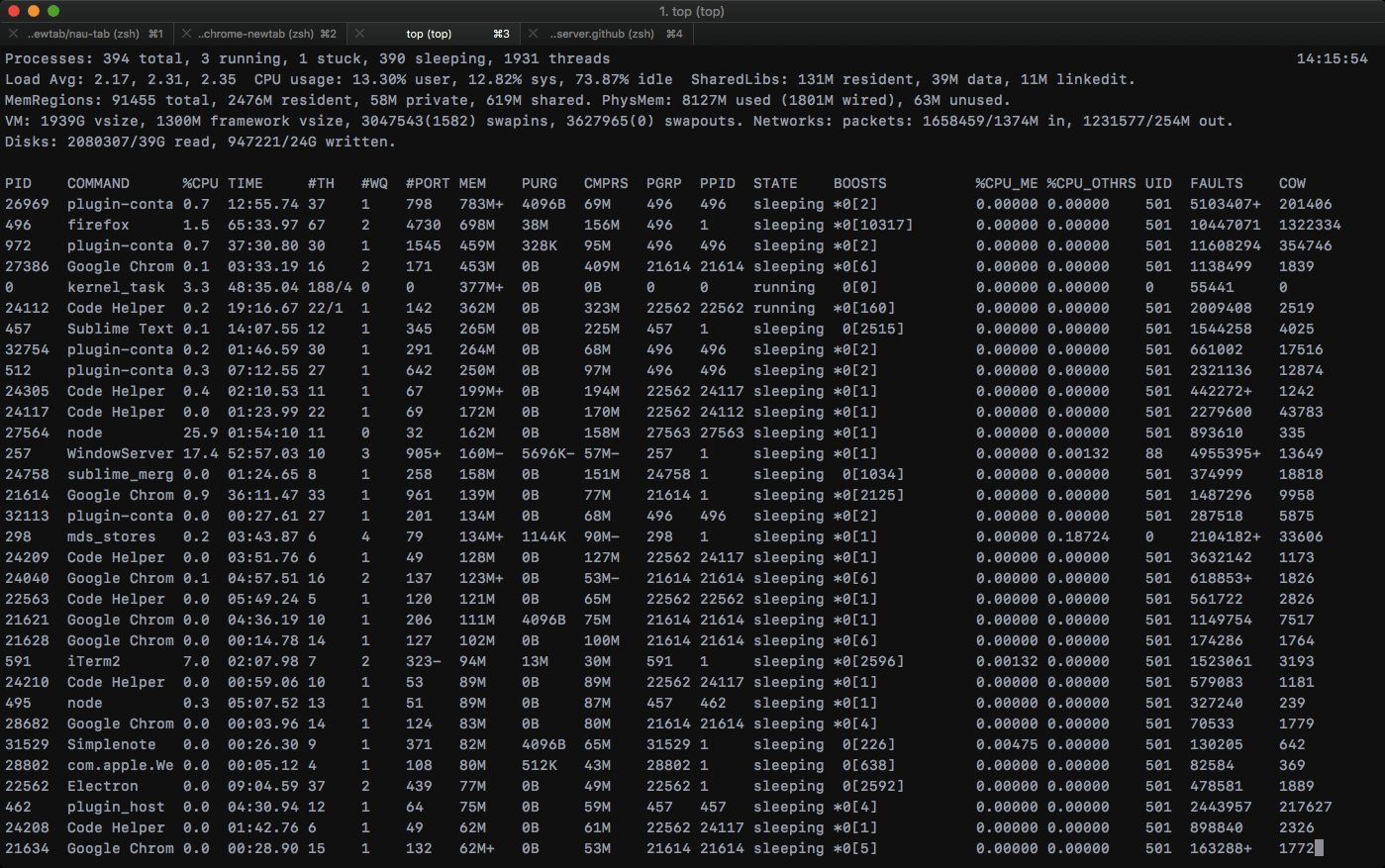
Task: Click the green fullscreen window button
Action: [x=53, y=11]
